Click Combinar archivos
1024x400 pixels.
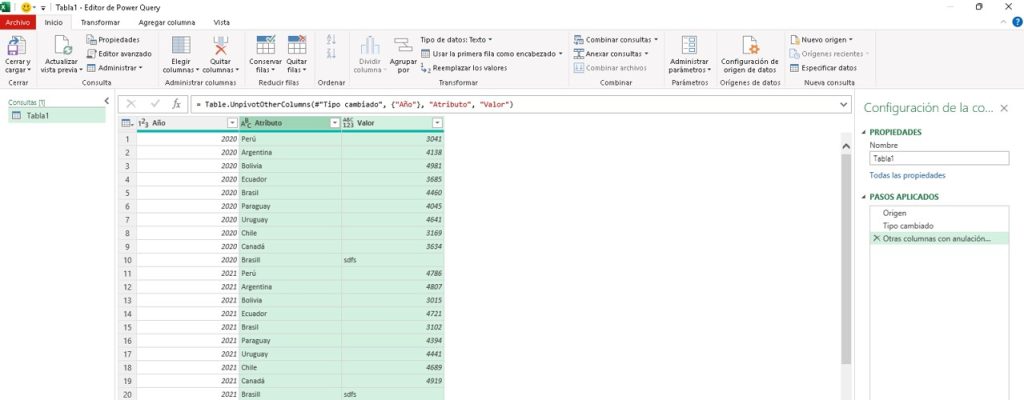click(610, 68)
